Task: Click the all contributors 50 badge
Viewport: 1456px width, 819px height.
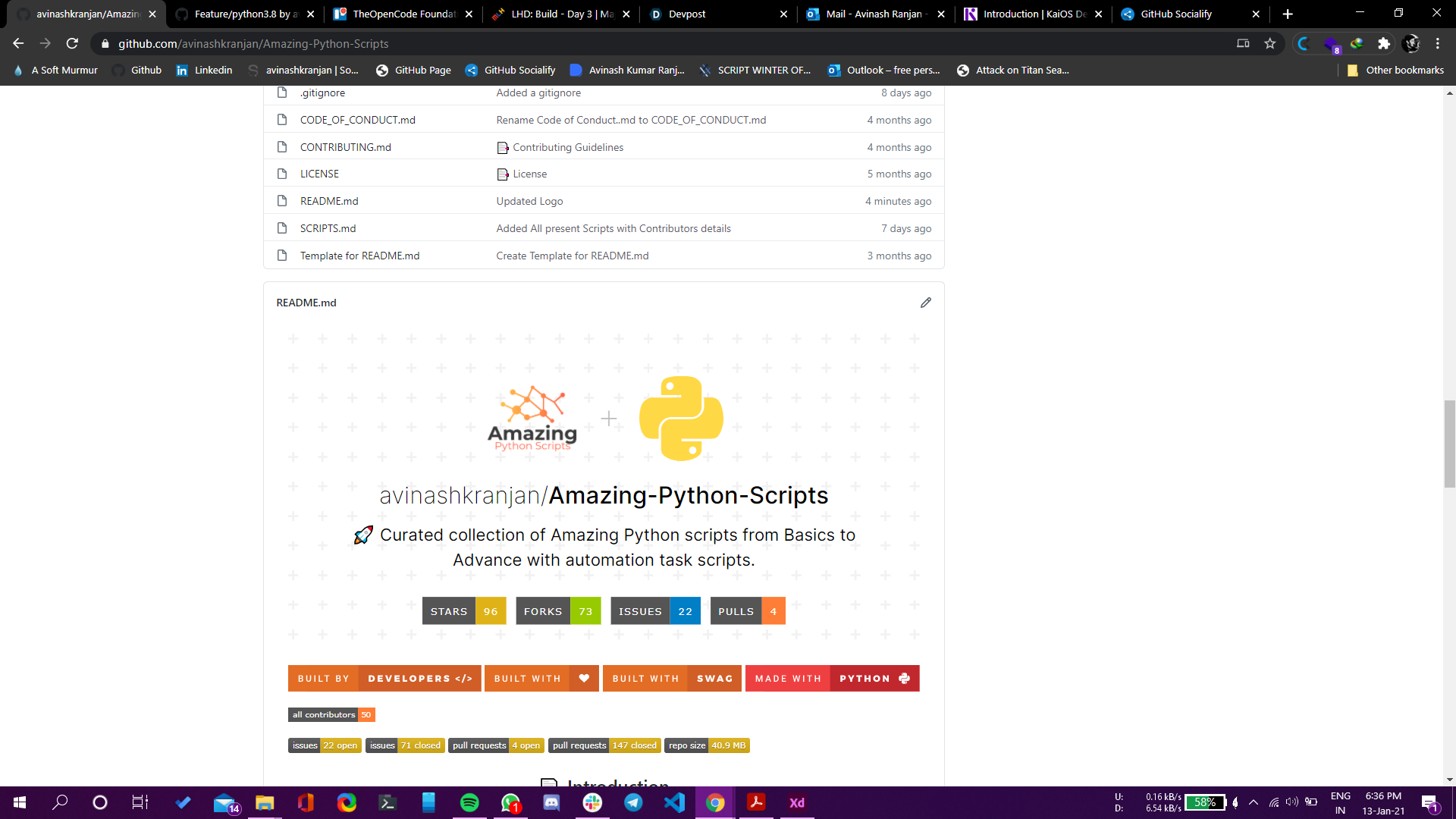Action: pos(331,714)
